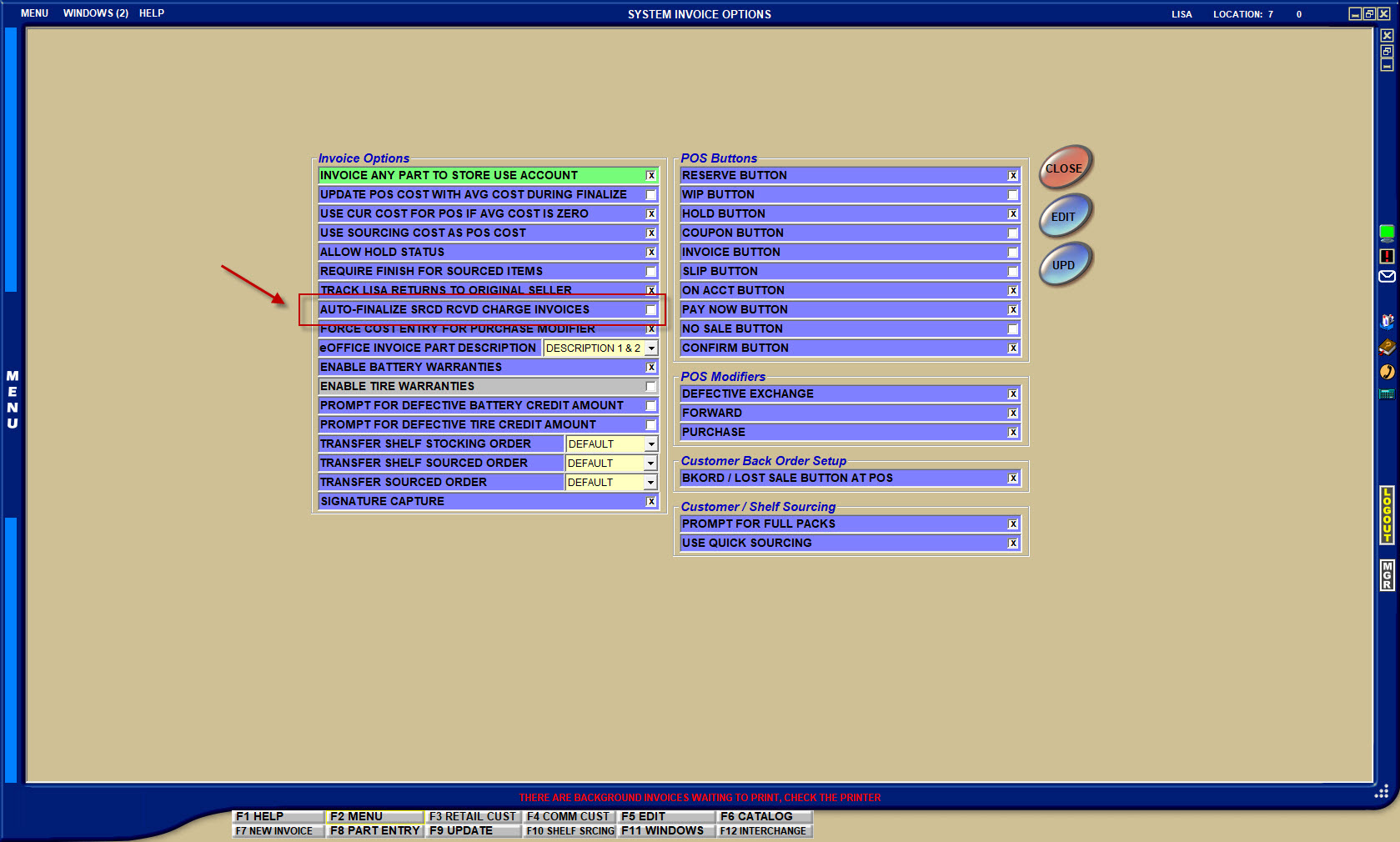This screenshot has height=842, width=1400.
Task: Open the mail envelope icon
Action: tap(1387, 277)
